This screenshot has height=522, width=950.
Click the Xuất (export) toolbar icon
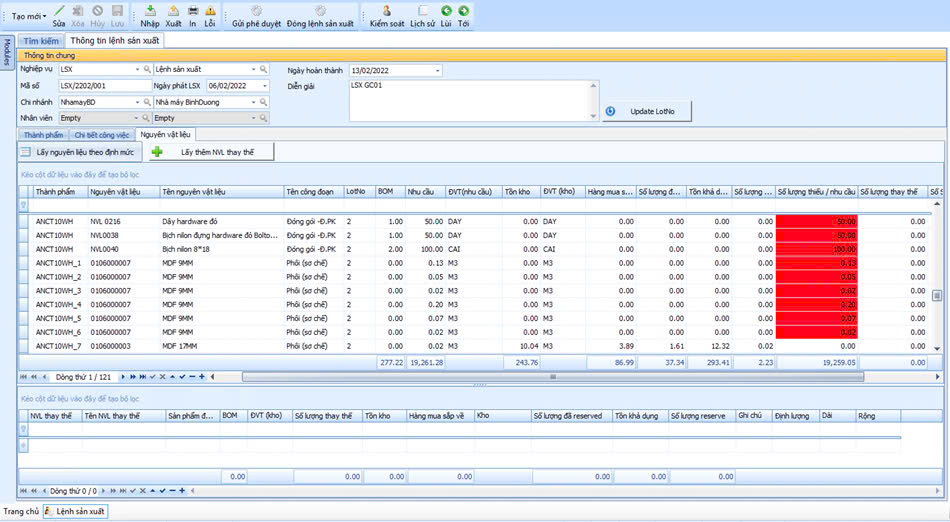pos(173,11)
